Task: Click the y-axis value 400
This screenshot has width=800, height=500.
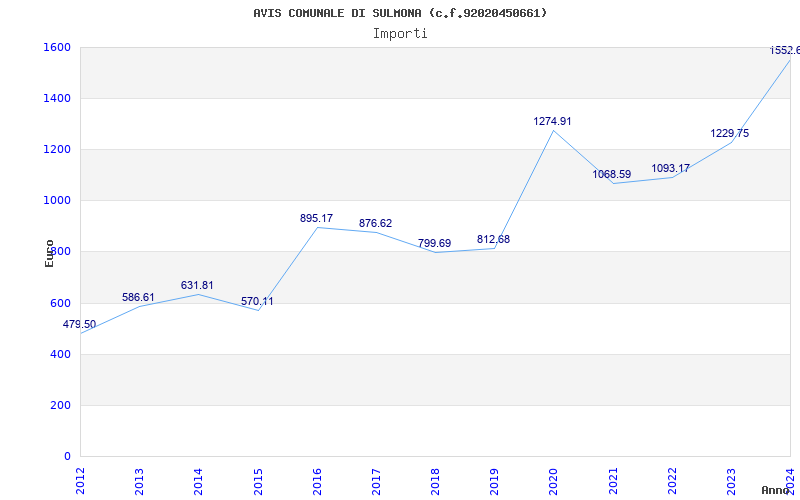Action: coord(60,354)
